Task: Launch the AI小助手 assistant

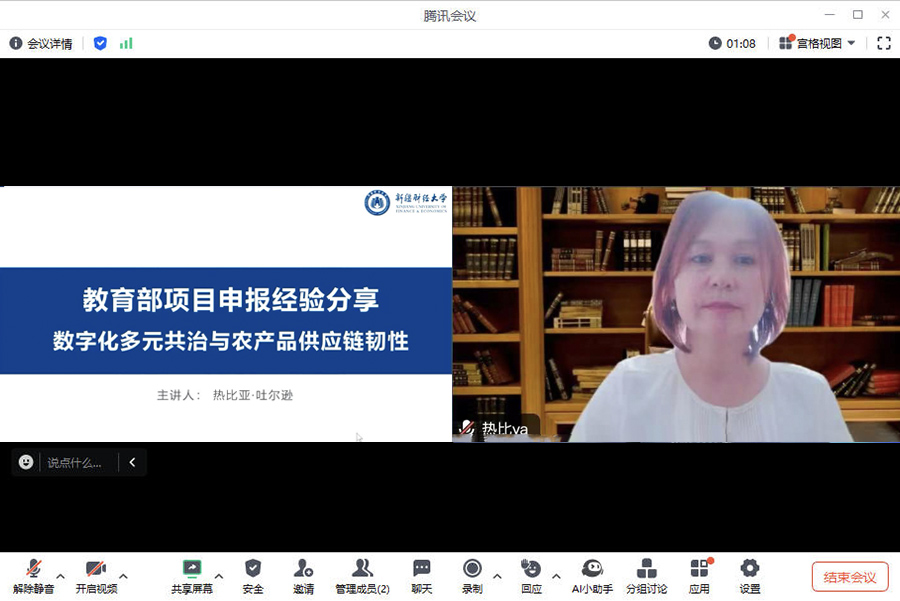Action: 592,575
